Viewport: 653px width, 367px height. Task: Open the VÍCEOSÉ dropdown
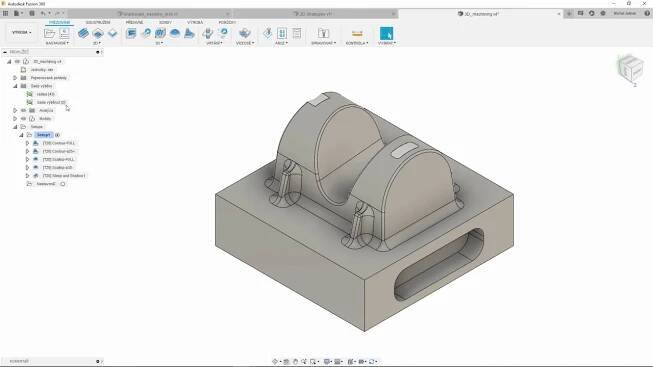point(245,43)
